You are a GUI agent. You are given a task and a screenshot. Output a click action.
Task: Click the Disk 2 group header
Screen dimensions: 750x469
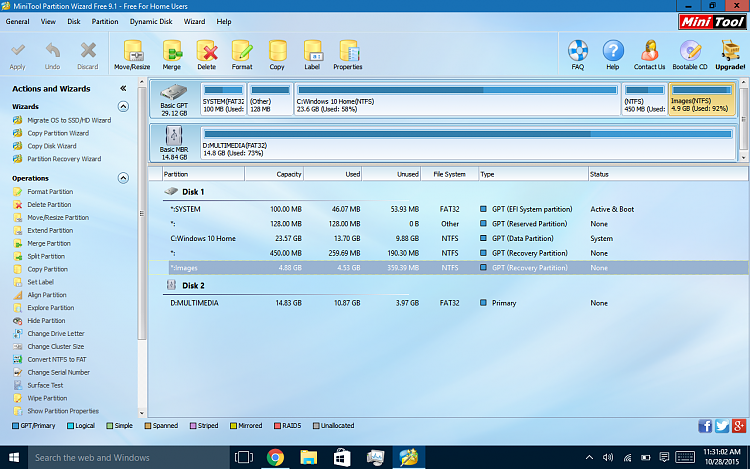(193, 285)
